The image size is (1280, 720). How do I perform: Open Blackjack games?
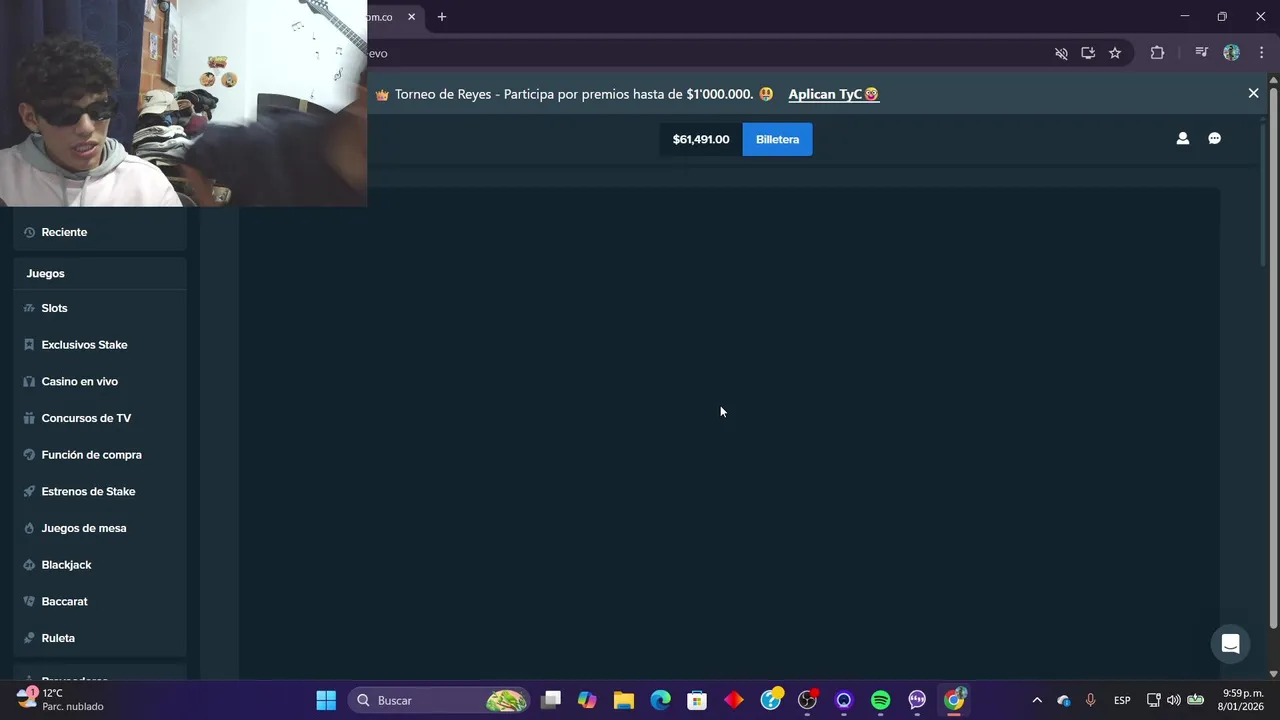pyautogui.click(x=100, y=565)
